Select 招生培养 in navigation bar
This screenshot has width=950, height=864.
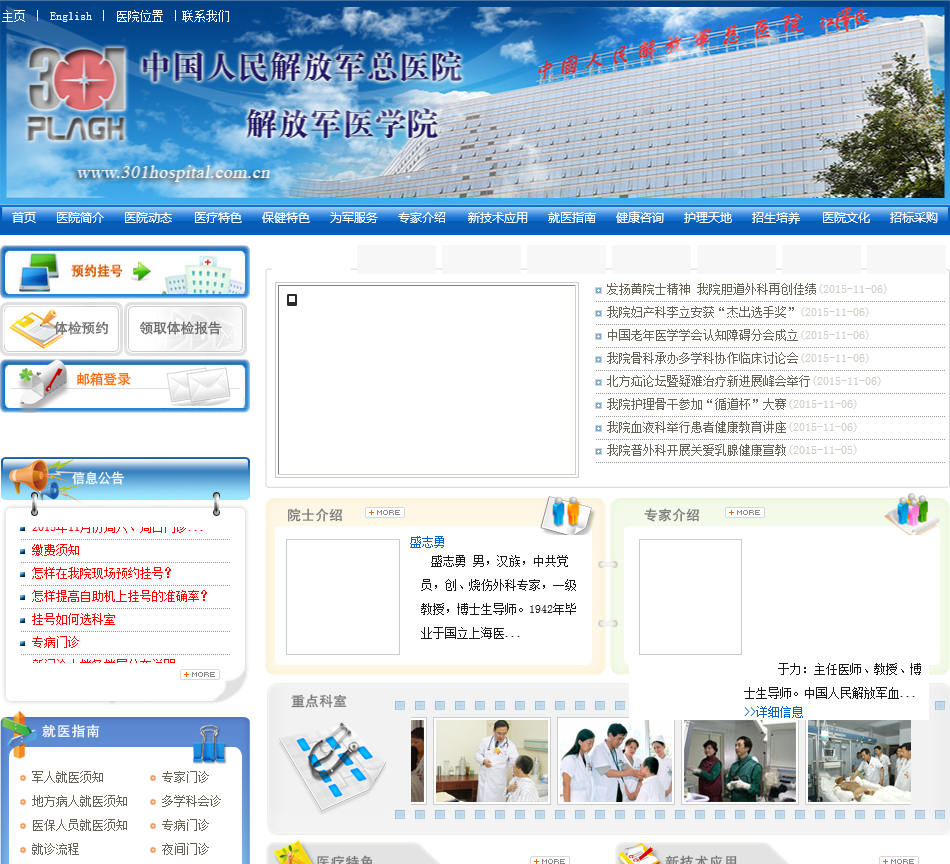click(776, 218)
